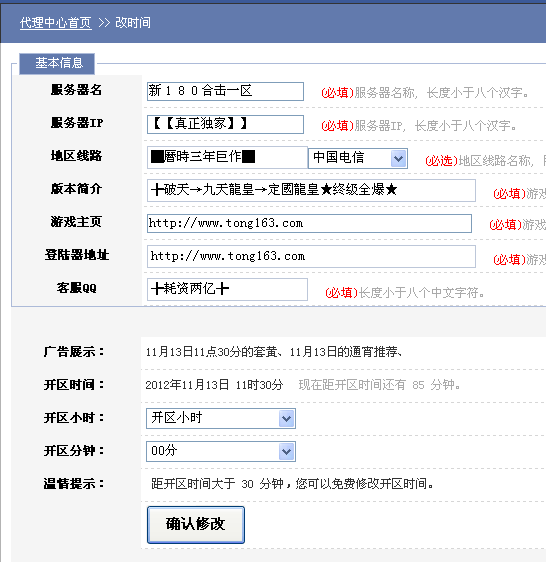Click the 登陆器地址 URL field
Viewport: 546px width, 562px height.
tap(311, 256)
